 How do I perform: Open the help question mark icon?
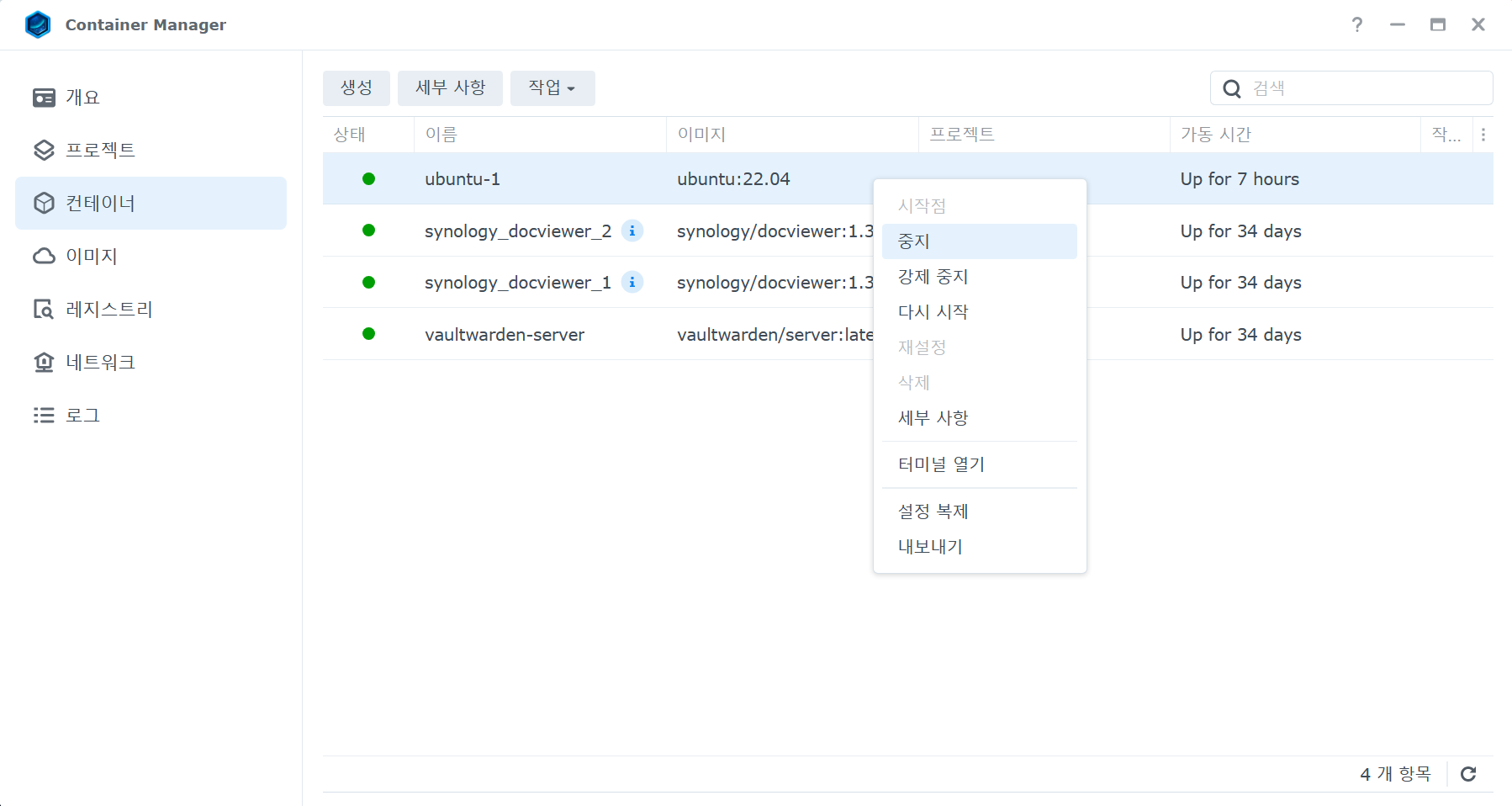tap(1356, 24)
